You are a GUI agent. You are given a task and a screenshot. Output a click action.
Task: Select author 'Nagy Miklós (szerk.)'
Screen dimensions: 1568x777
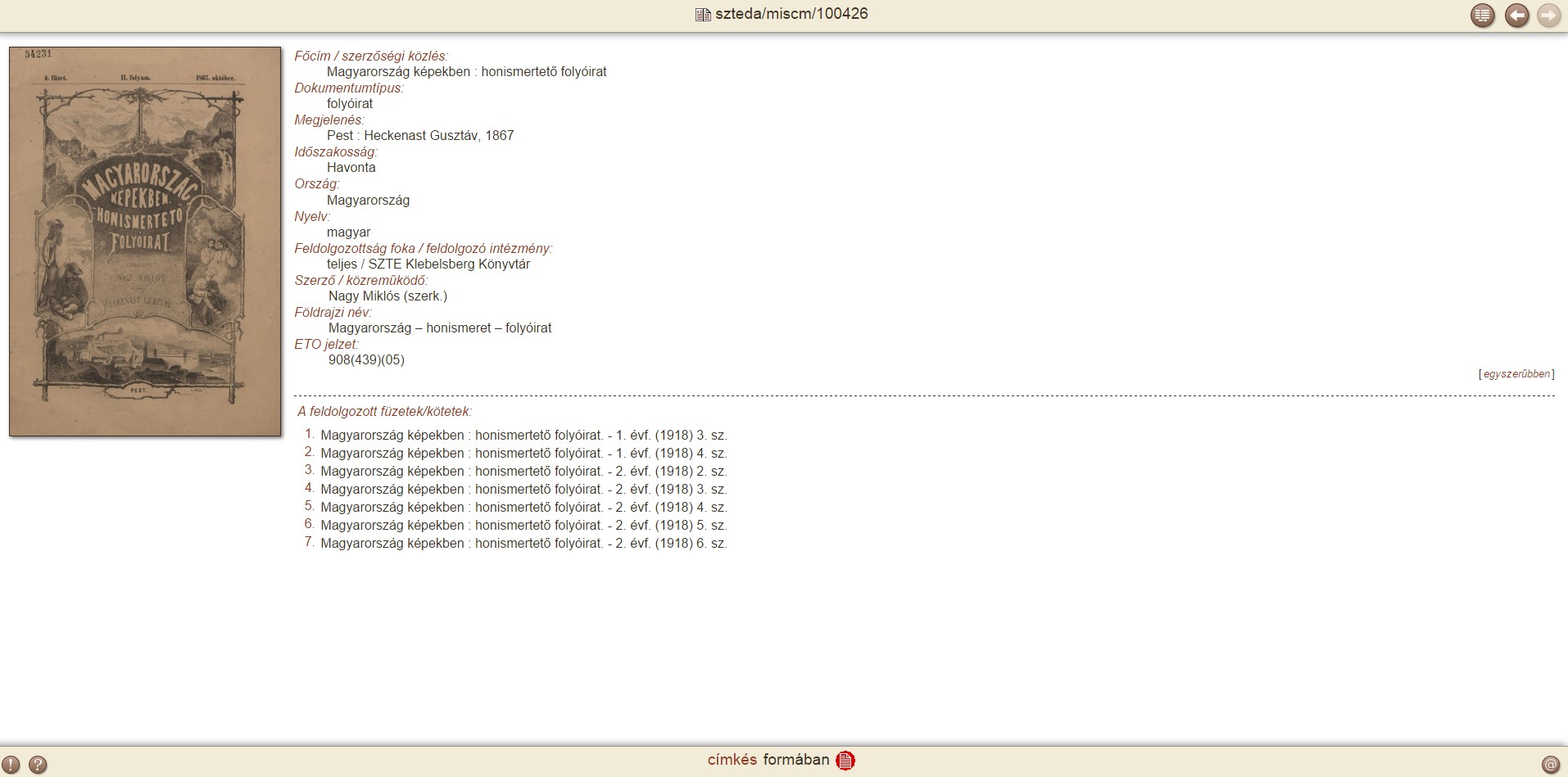[x=387, y=296]
